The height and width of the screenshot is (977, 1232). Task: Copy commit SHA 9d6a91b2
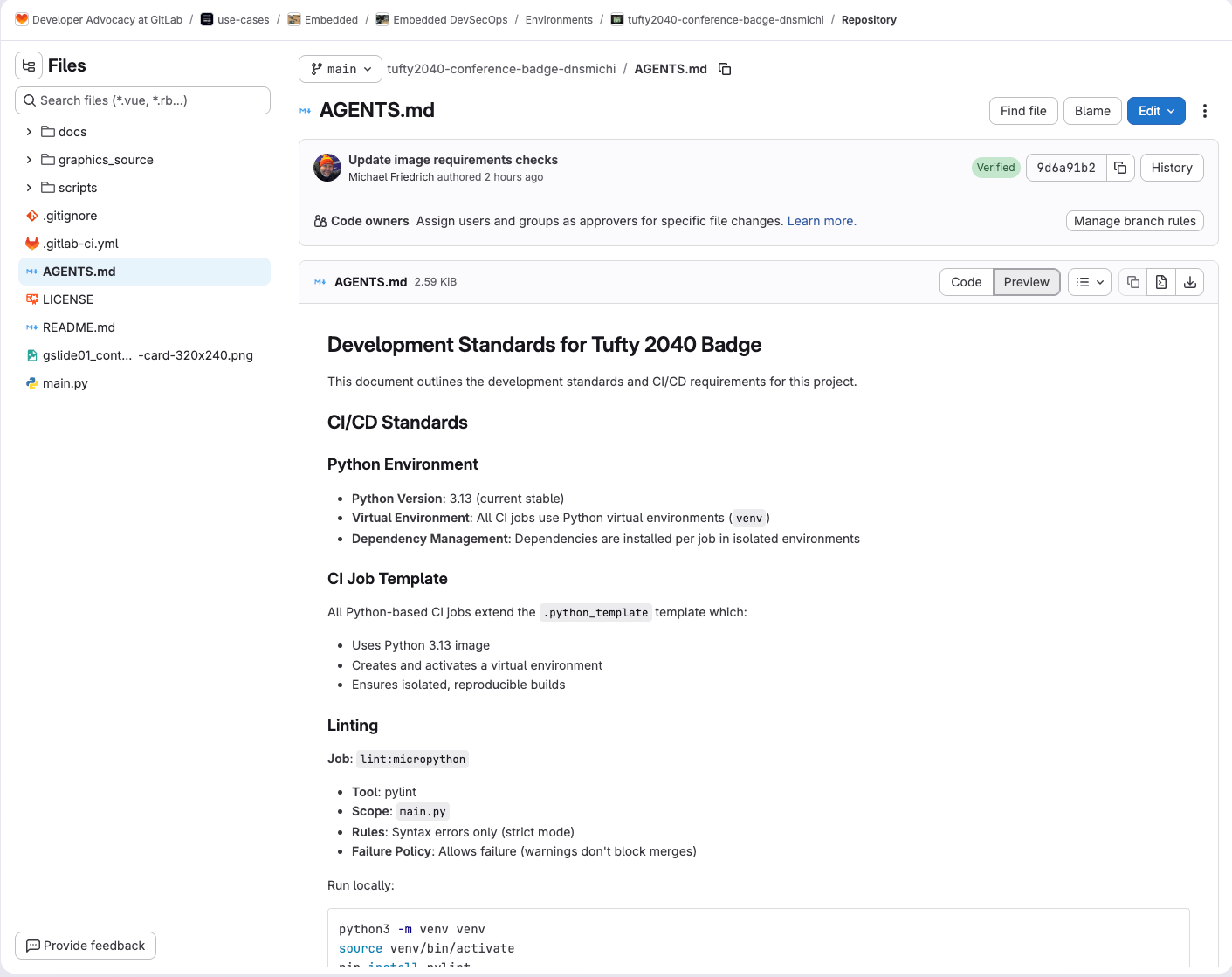[x=1120, y=168]
